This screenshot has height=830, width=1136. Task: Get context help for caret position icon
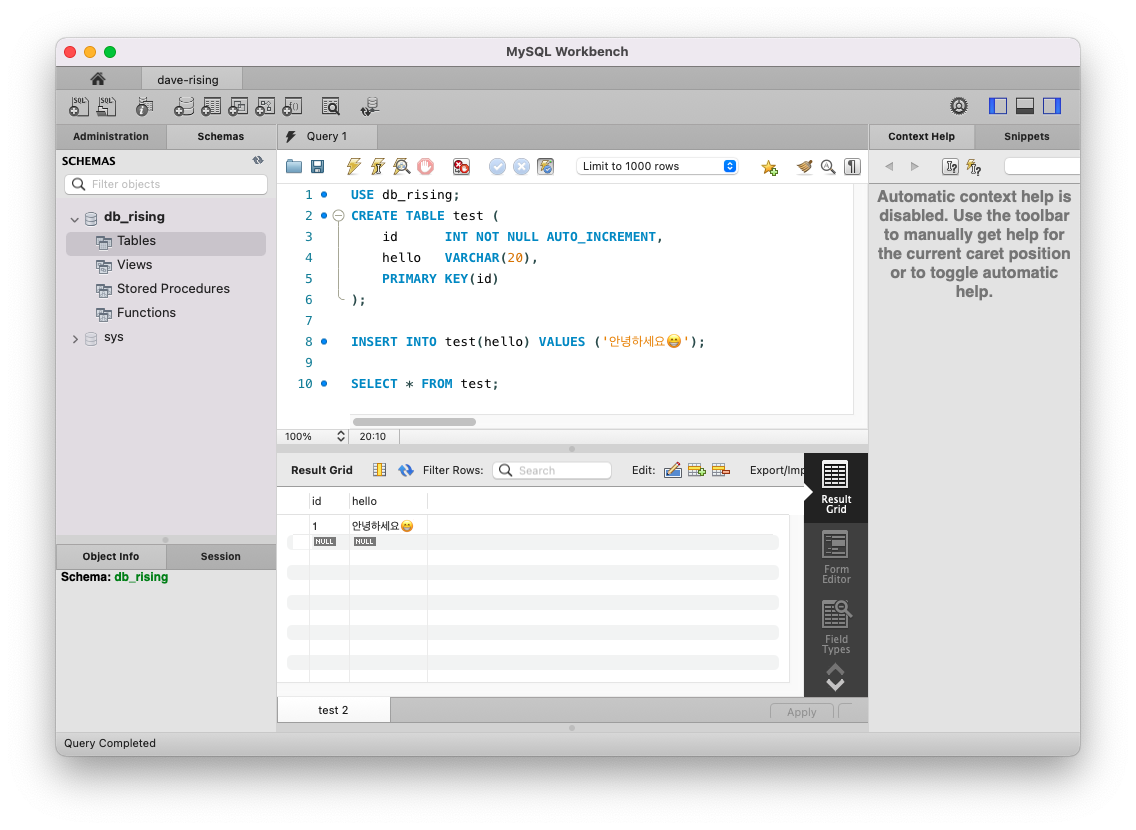951,167
